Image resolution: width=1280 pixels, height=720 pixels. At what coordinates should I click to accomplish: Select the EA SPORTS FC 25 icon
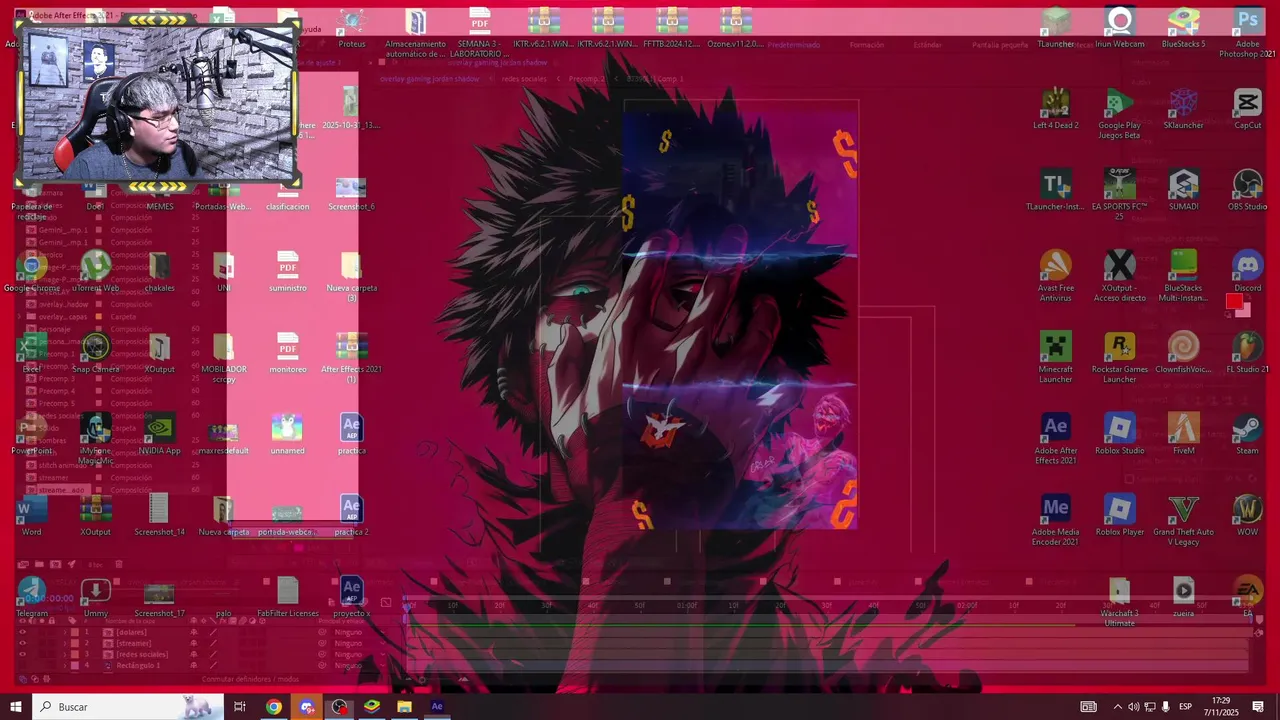pyautogui.click(x=1119, y=195)
